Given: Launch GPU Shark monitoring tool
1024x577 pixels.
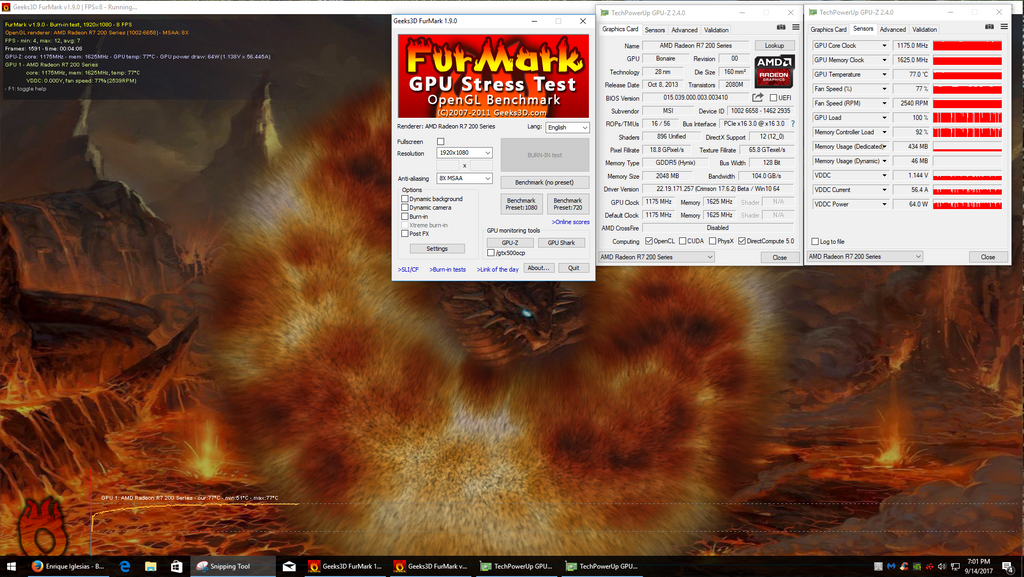Looking at the screenshot, I should 561,242.
